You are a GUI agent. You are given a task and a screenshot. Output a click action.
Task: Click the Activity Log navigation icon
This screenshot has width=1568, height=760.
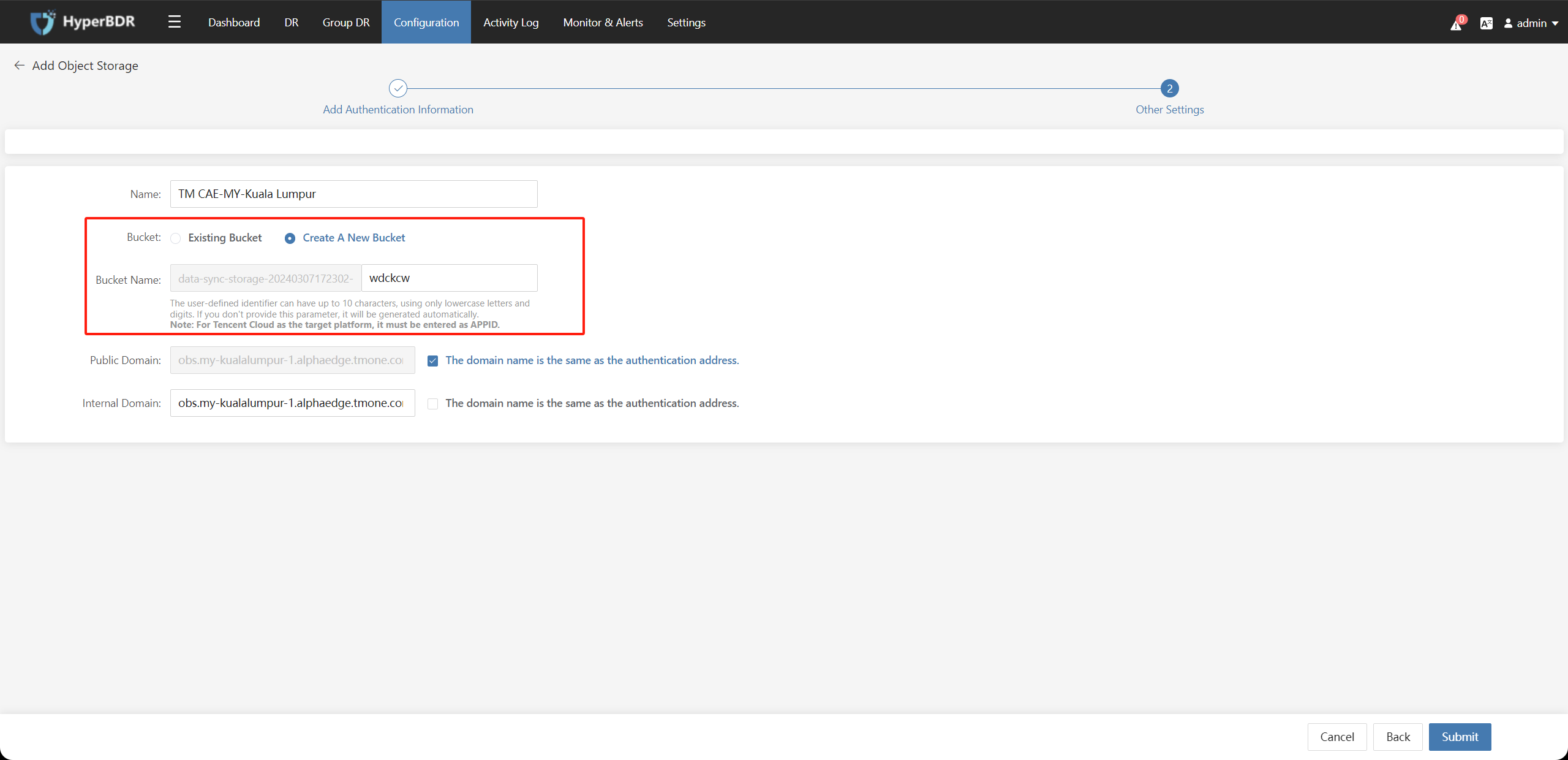coord(511,21)
